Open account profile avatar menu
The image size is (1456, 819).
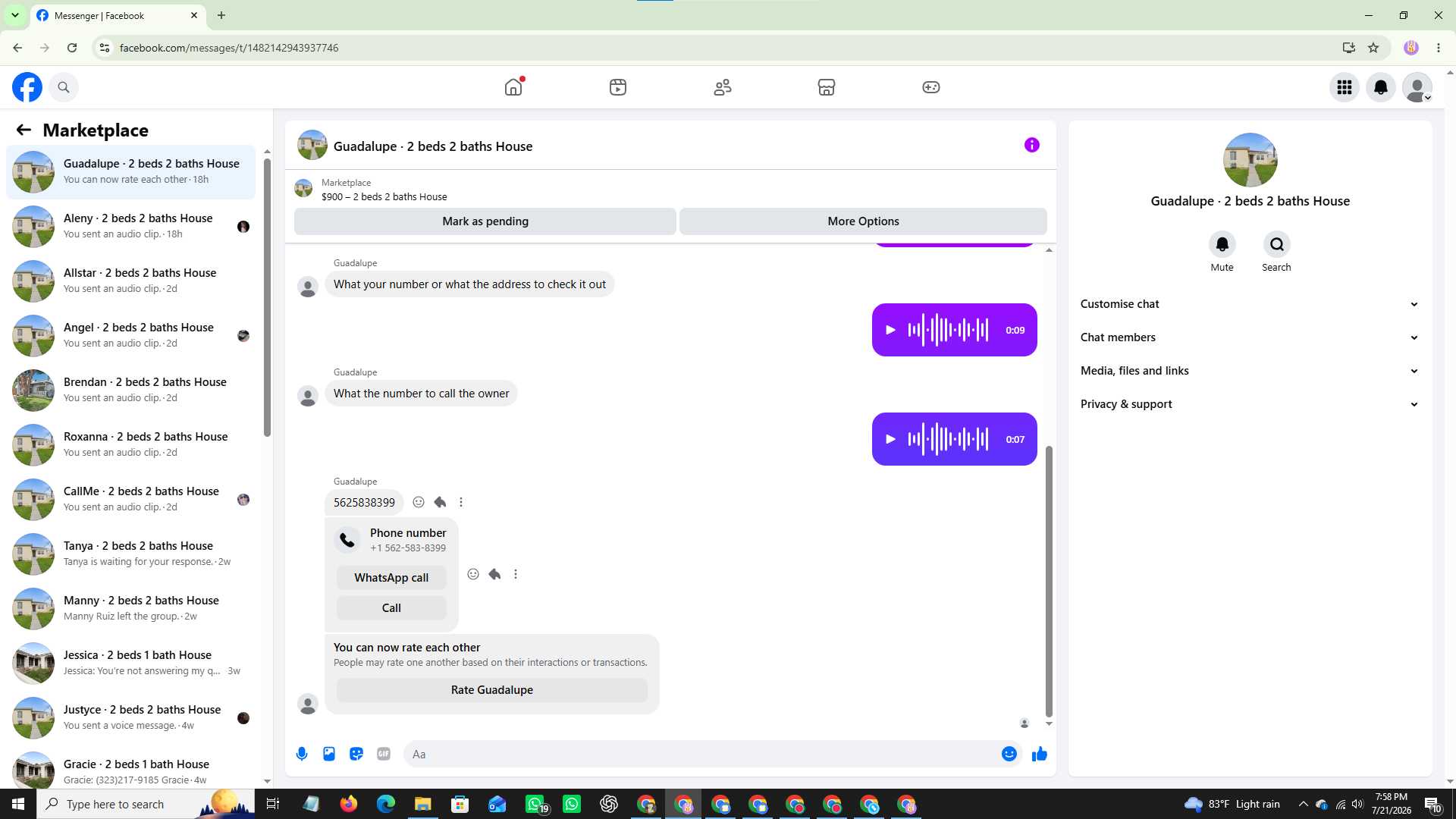coord(1417,87)
